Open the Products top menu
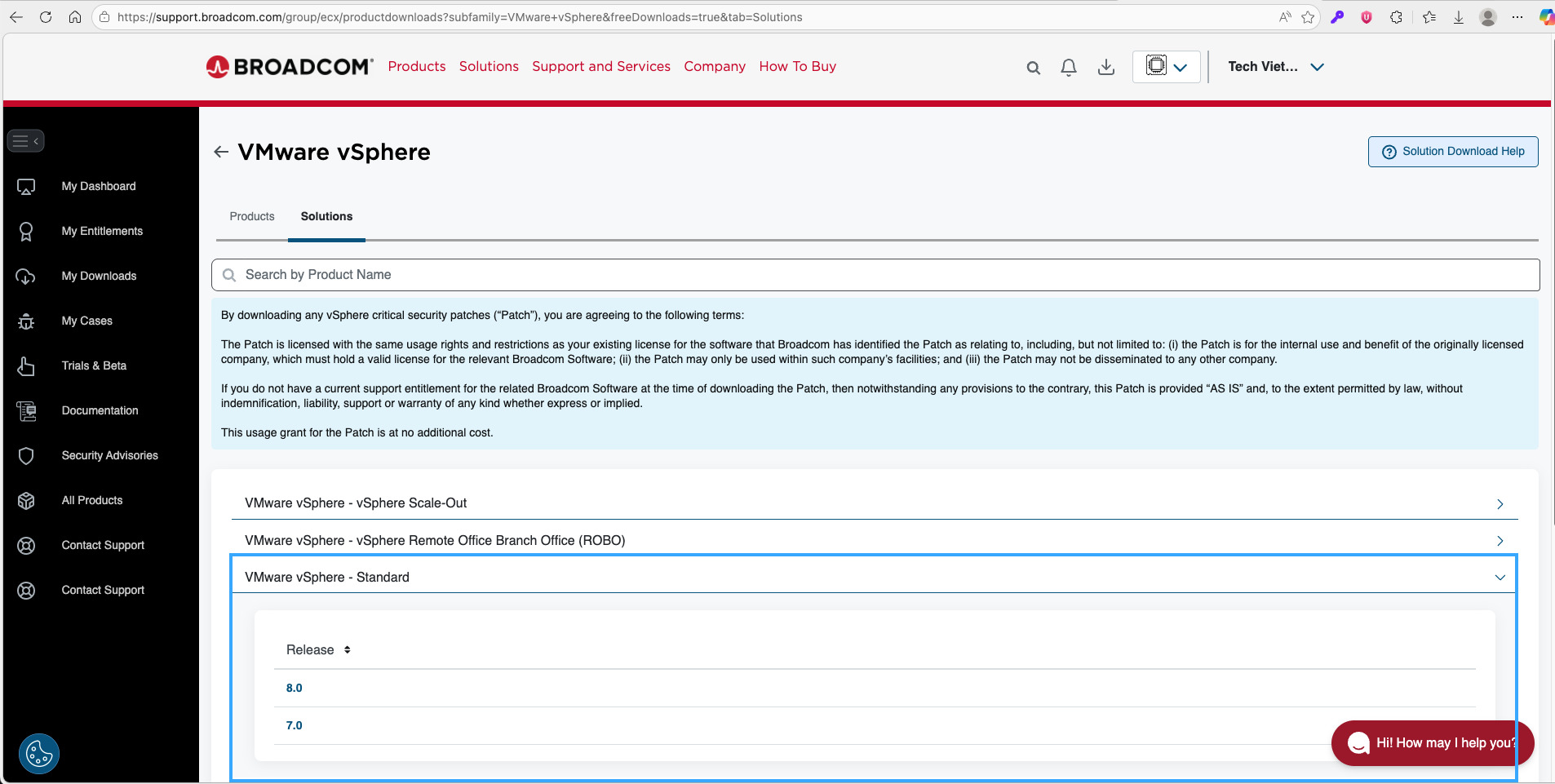The image size is (1555, 784). point(417,67)
